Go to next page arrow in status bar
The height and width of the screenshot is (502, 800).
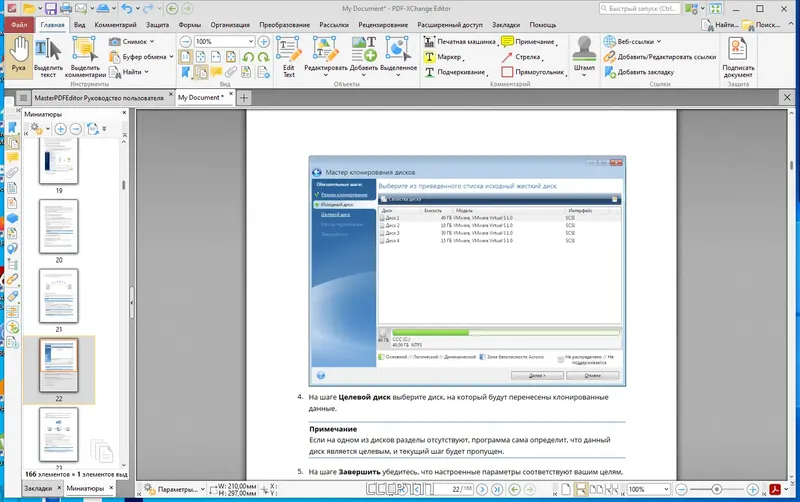pos(482,489)
